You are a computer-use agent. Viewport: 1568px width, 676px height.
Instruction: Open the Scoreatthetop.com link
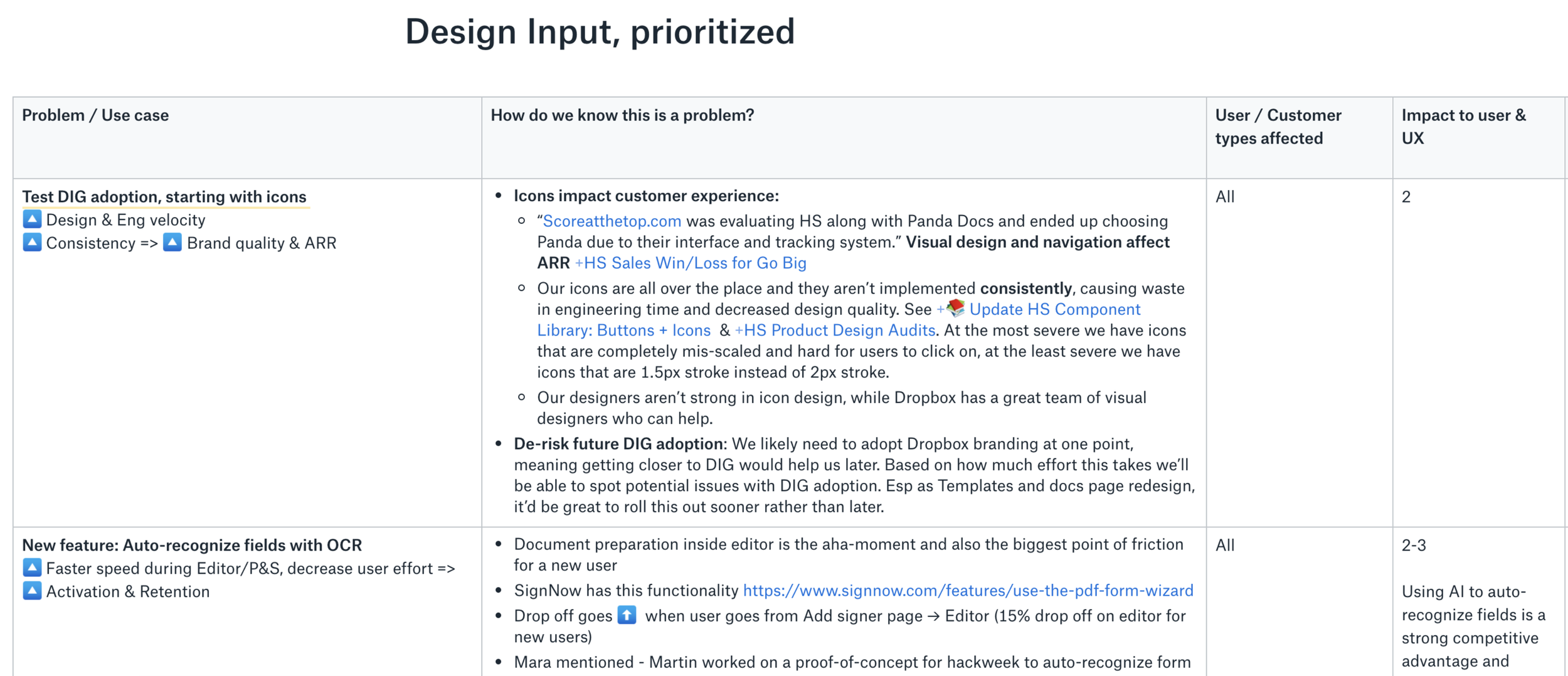tap(612, 221)
